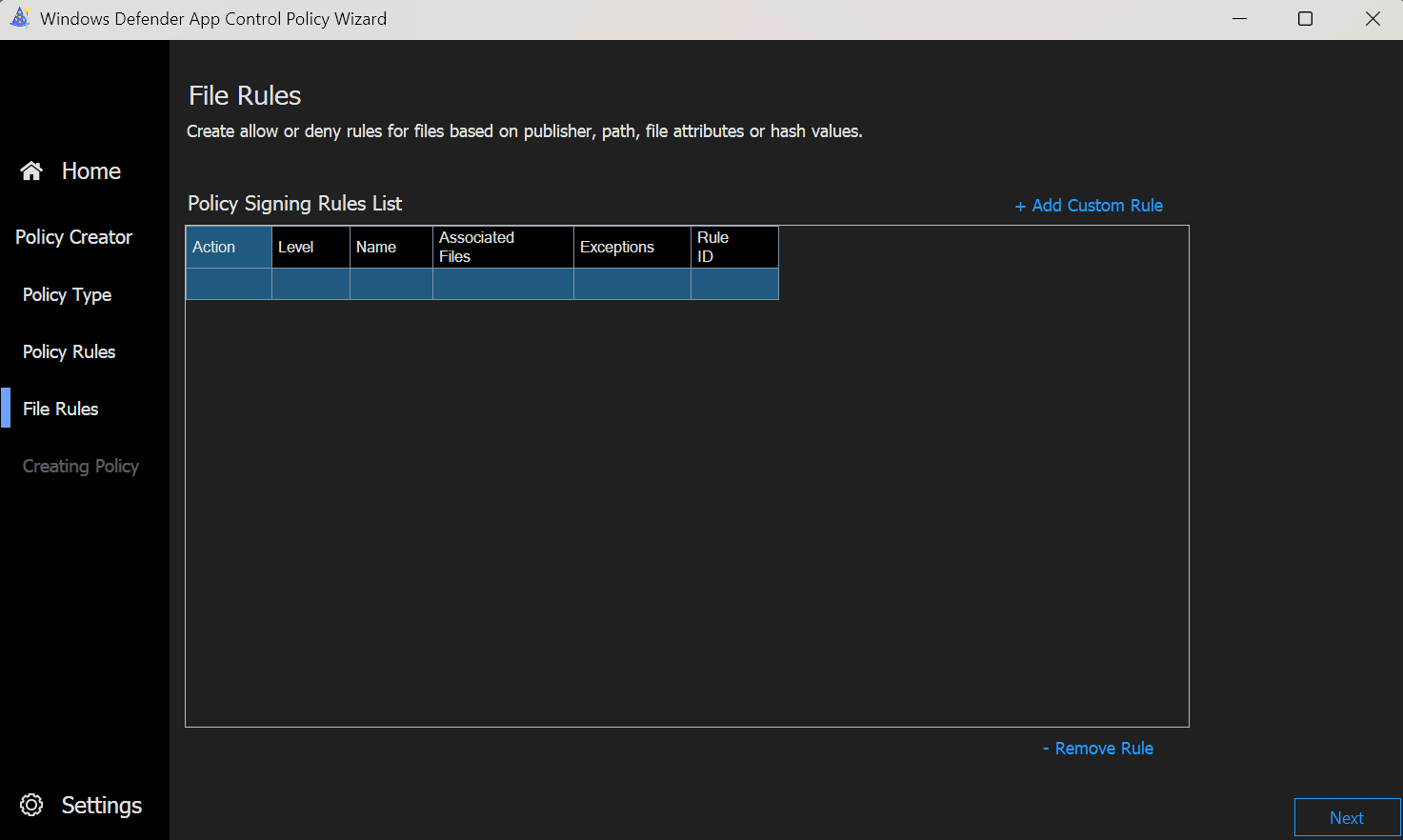The height and width of the screenshot is (840, 1403).
Task: Click the Exceptions column header
Action: pos(631,247)
